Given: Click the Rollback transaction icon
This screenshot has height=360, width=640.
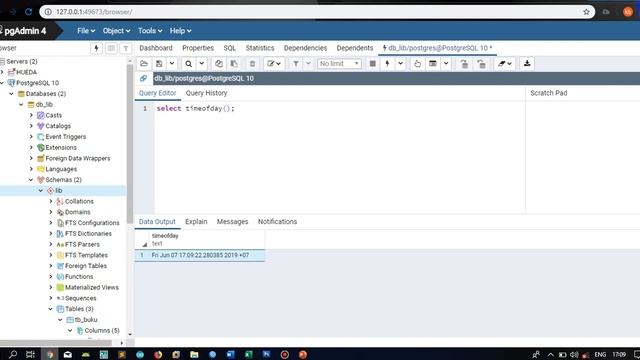Looking at the screenshot, I should point(481,64).
